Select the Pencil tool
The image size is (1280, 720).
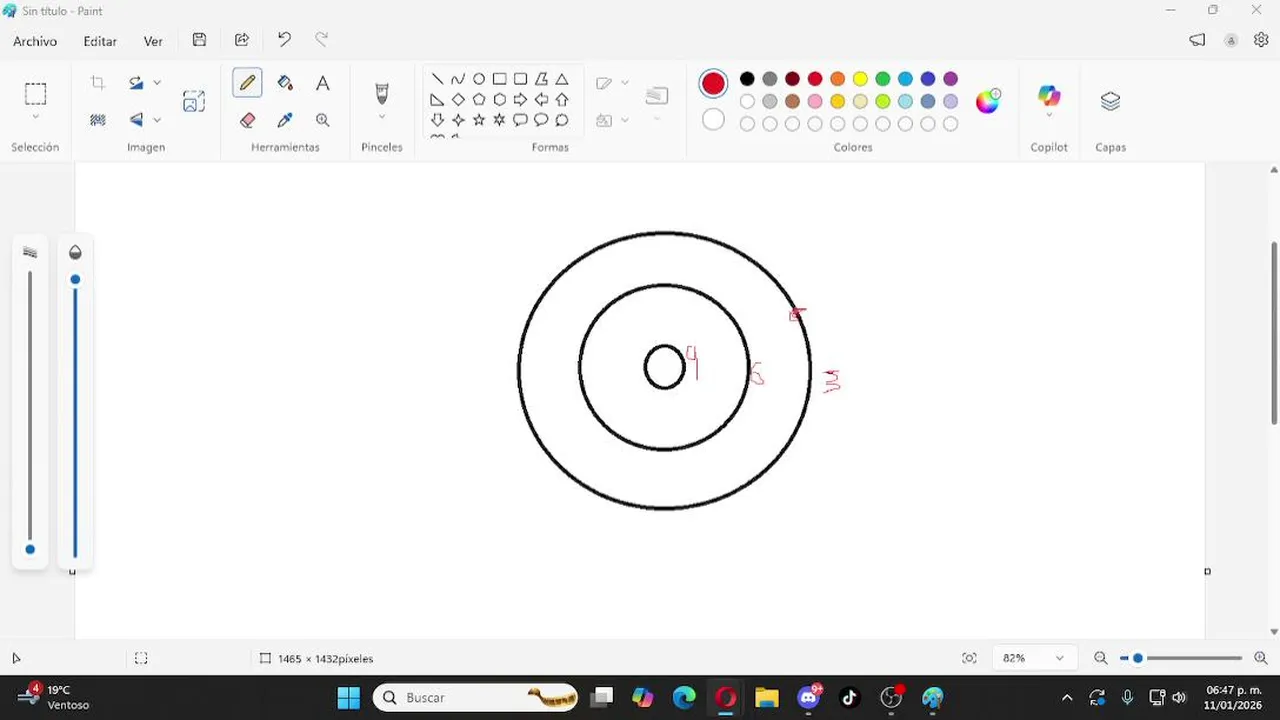click(247, 83)
